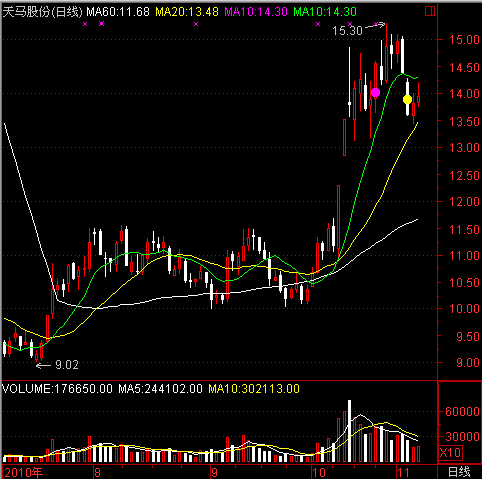482x479 pixels.
Task: Click month 11 on the time axis
Action: (x=403, y=472)
